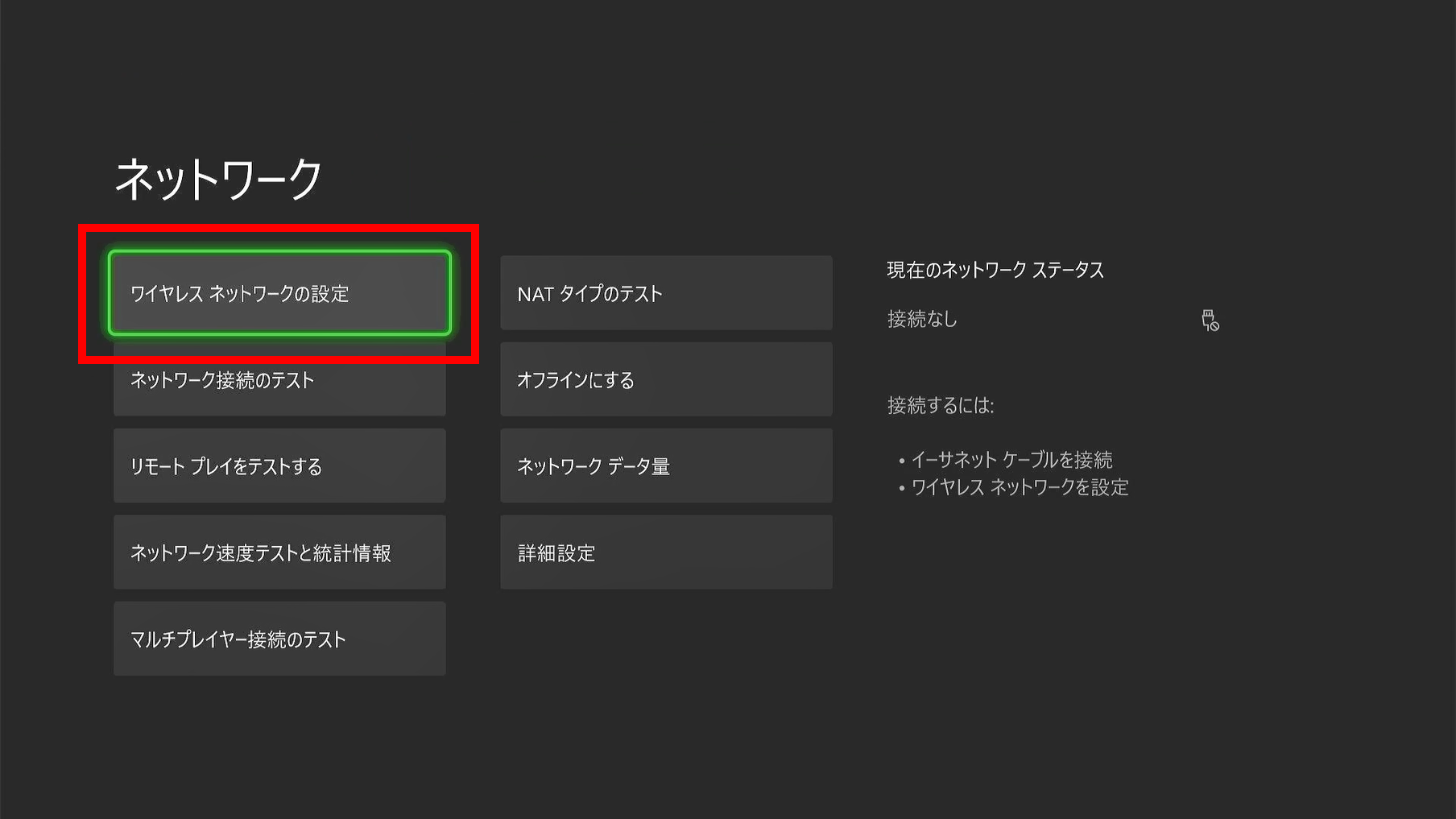
Task: Click イーサネット ケーブルを接続 bullet item
Action: 1011,460
